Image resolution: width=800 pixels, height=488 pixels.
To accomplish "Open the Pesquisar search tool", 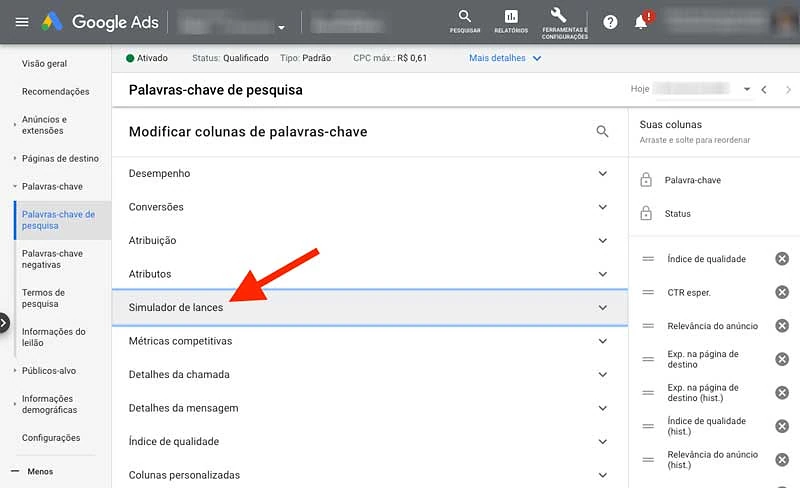I will 464,21.
